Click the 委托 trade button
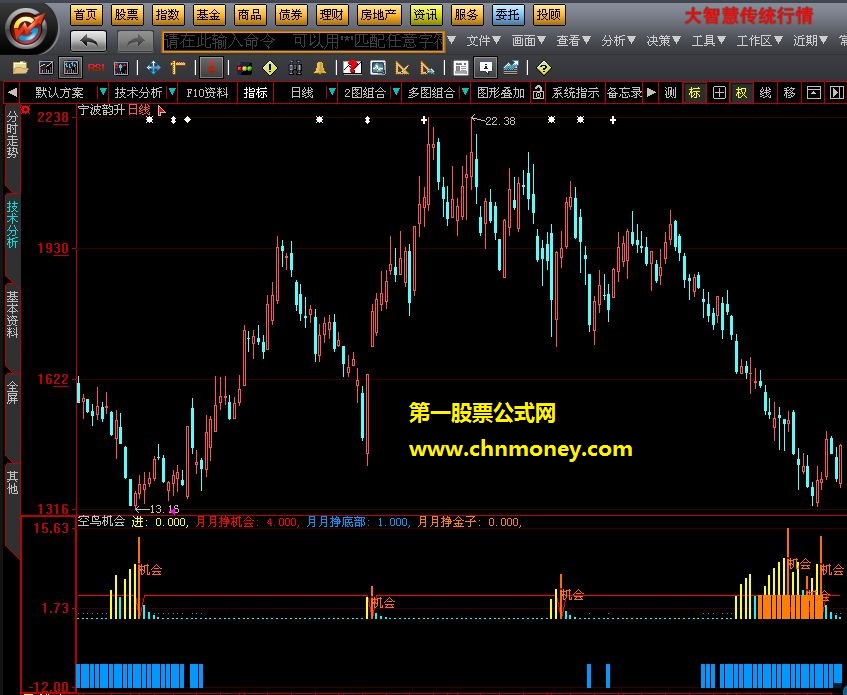The image size is (847, 695). point(508,15)
